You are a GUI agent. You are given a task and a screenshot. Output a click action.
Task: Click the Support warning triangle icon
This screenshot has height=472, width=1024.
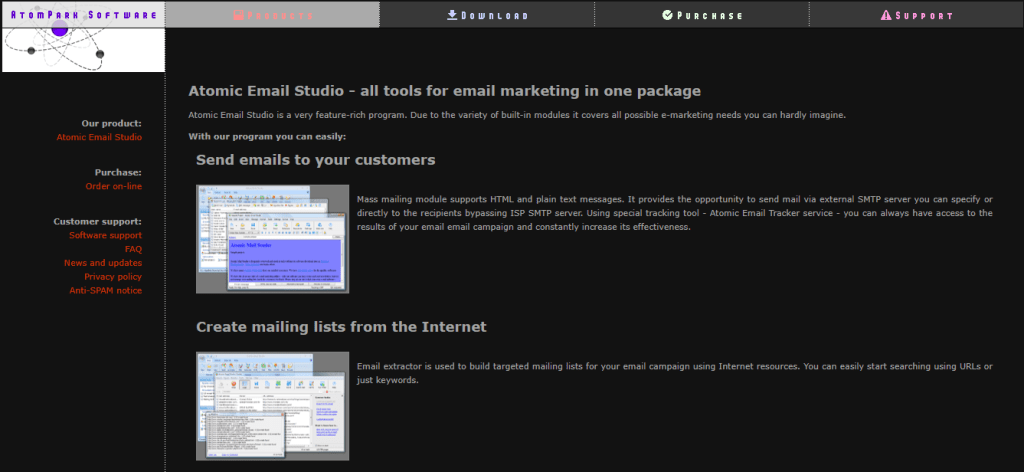(x=886, y=15)
